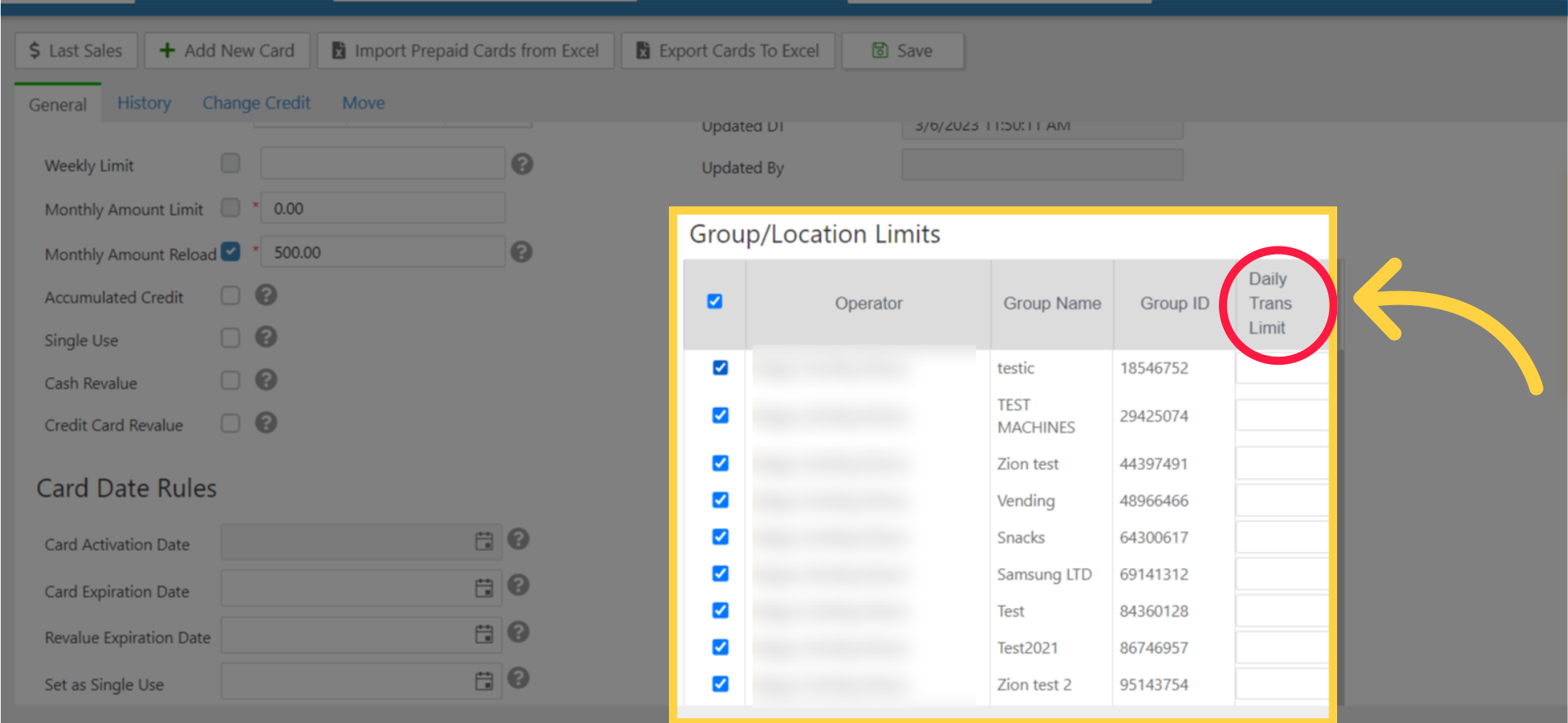Viewport: 1568px width, 723px height.
Task: Show Accumulated Credit help icon
Action: click(x=266, y=295)
